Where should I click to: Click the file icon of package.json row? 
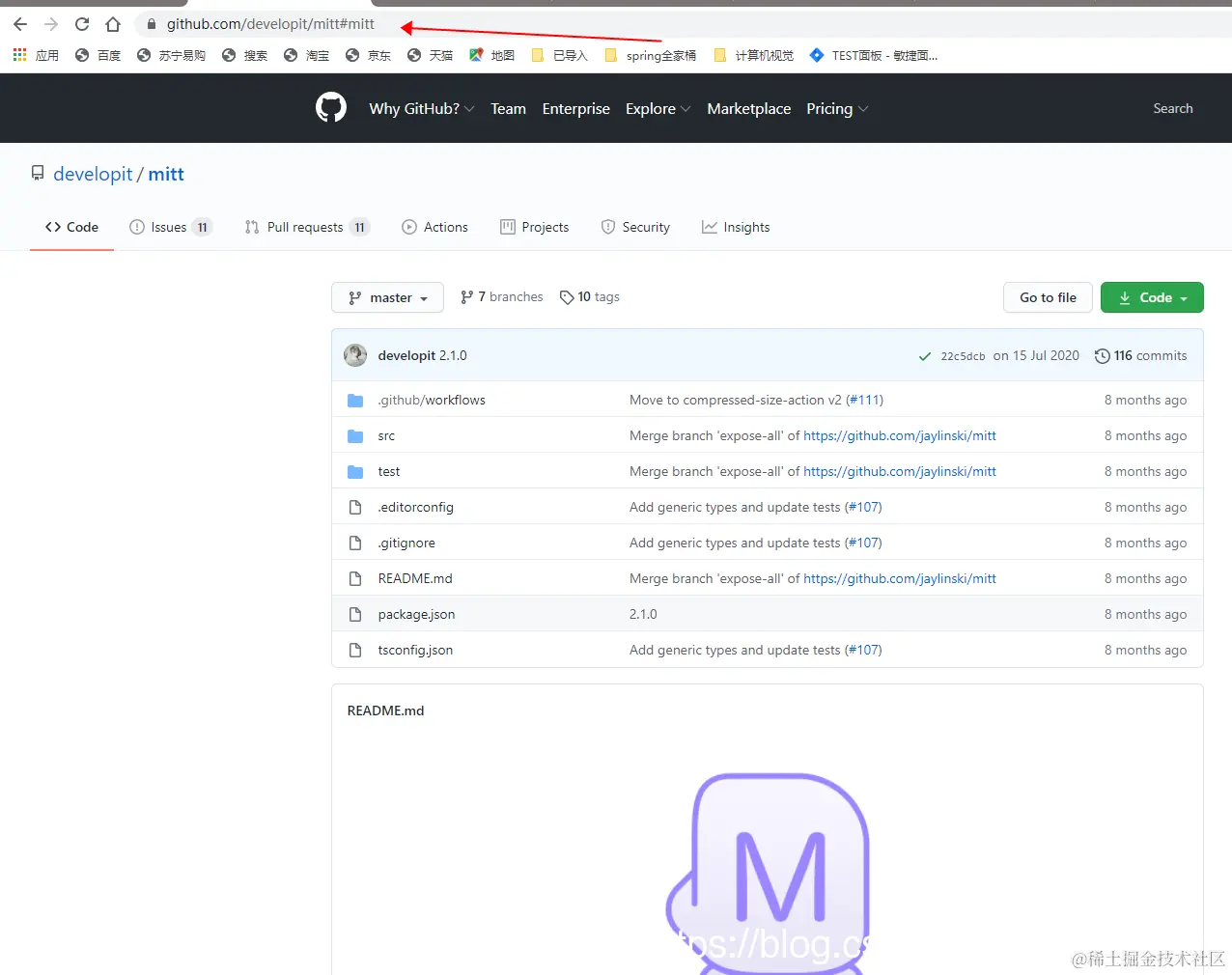coord(355,614)
